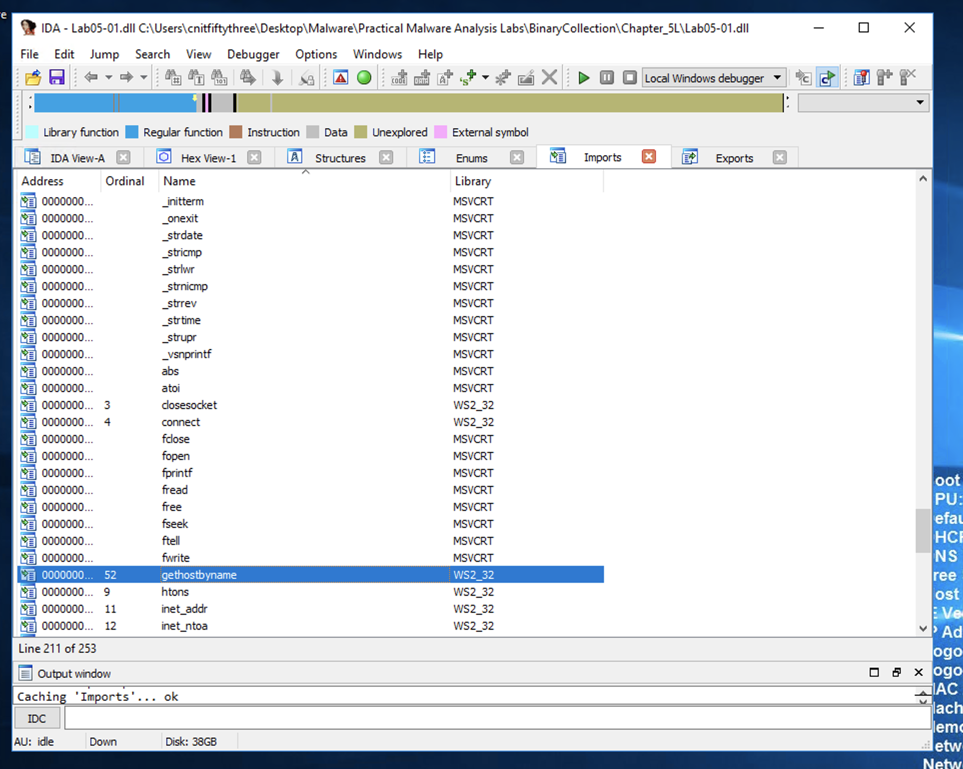Click the IDC button
The width and height of the screenshot is (963, 769).
(x=37, y=718)
